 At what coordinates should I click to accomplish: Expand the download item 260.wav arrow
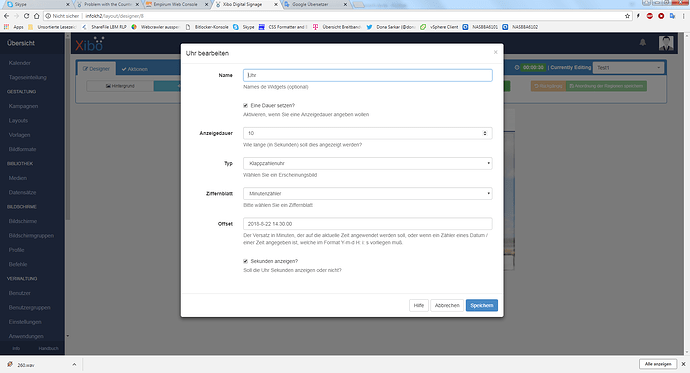point(74,365)
